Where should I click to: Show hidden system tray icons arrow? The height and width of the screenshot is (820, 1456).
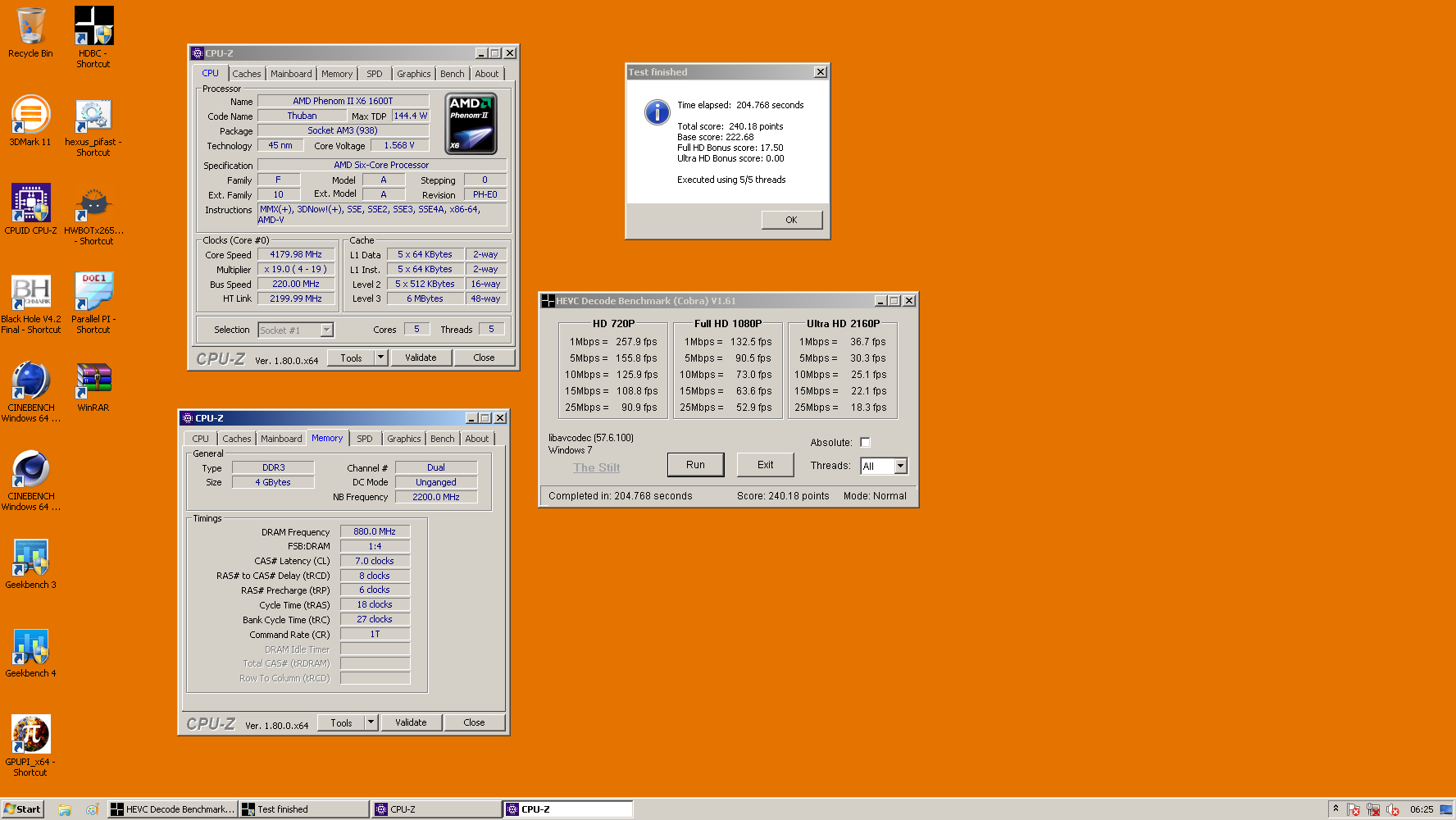click(1335, 809)
